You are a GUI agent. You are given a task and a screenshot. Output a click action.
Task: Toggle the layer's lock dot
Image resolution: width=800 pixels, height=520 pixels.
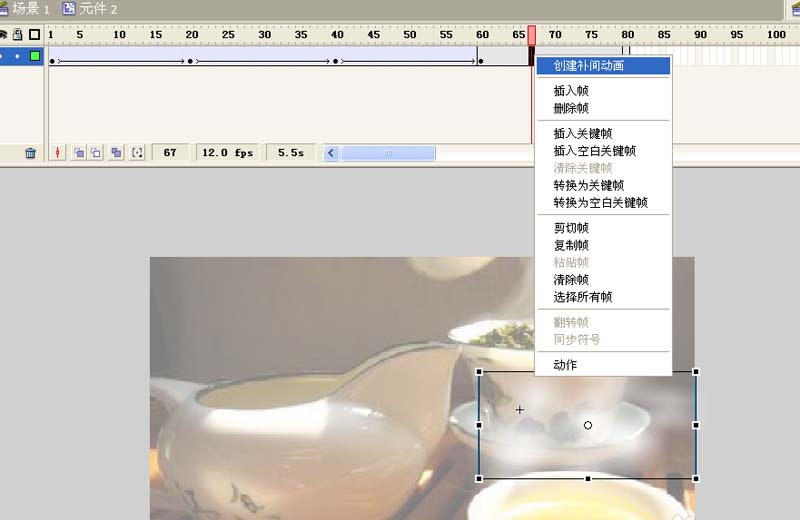18,56
